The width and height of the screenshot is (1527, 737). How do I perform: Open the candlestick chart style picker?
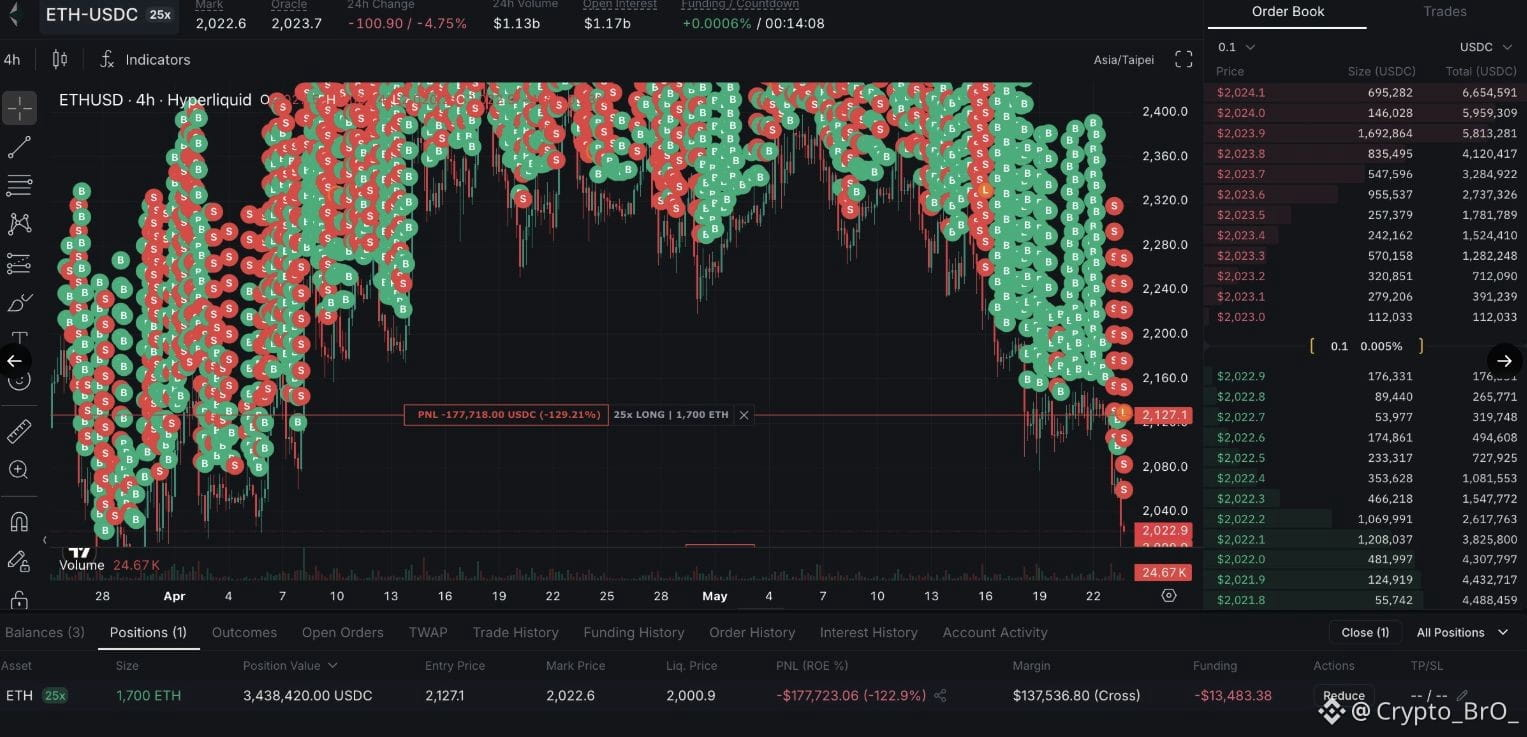(x=60, y=59)
